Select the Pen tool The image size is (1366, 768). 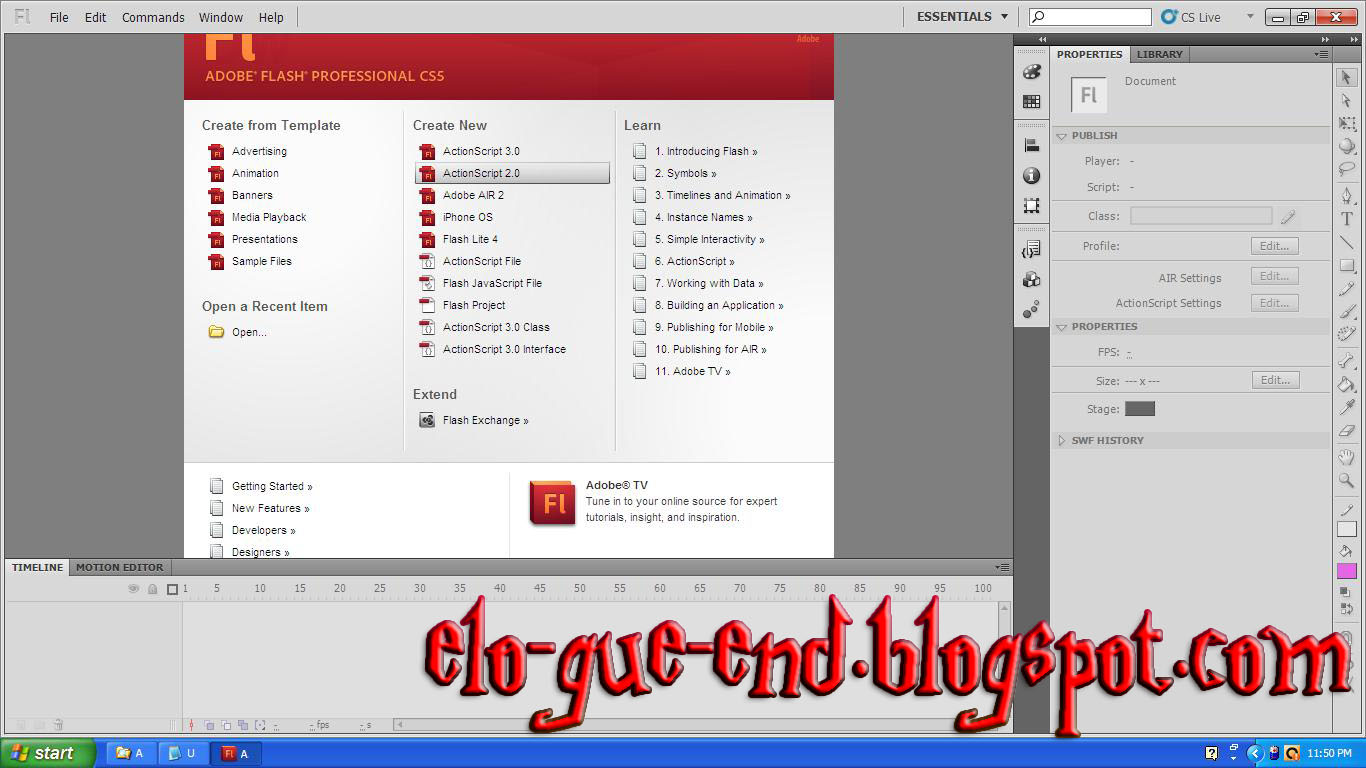[1347, 196]
